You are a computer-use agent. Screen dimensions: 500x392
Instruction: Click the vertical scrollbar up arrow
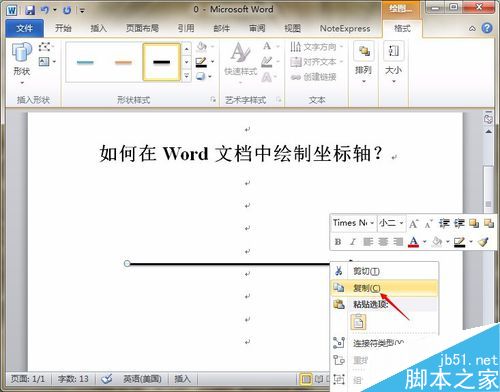coord(488,132)
